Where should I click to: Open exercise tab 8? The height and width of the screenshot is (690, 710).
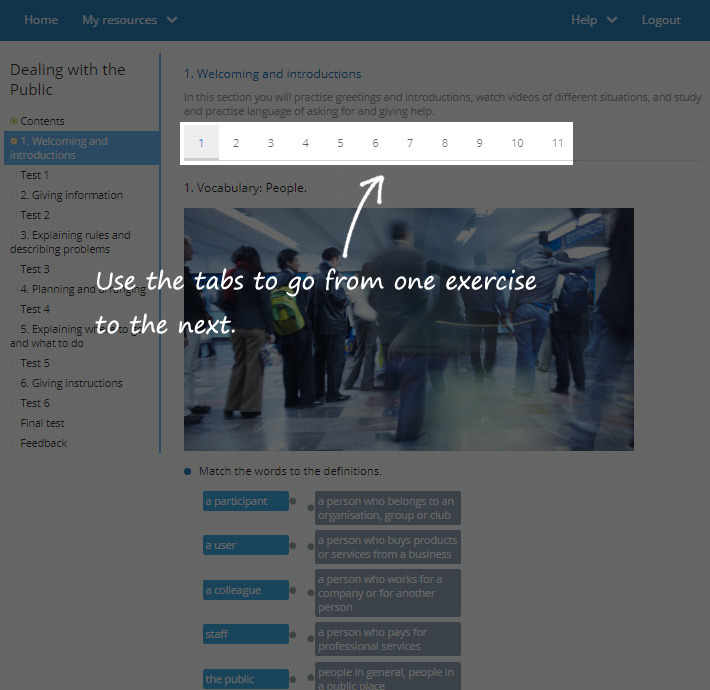pos(445,143)
